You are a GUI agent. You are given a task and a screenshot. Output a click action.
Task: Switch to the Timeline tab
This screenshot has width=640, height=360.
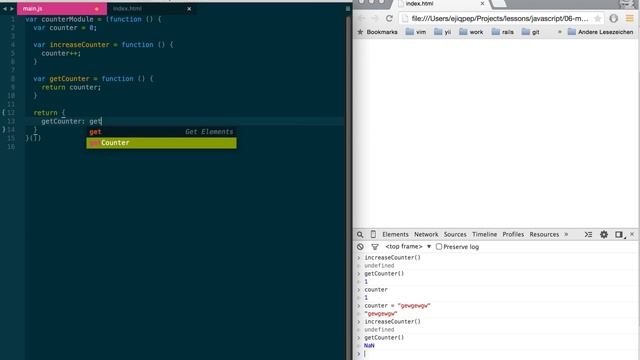pos(484,234)
